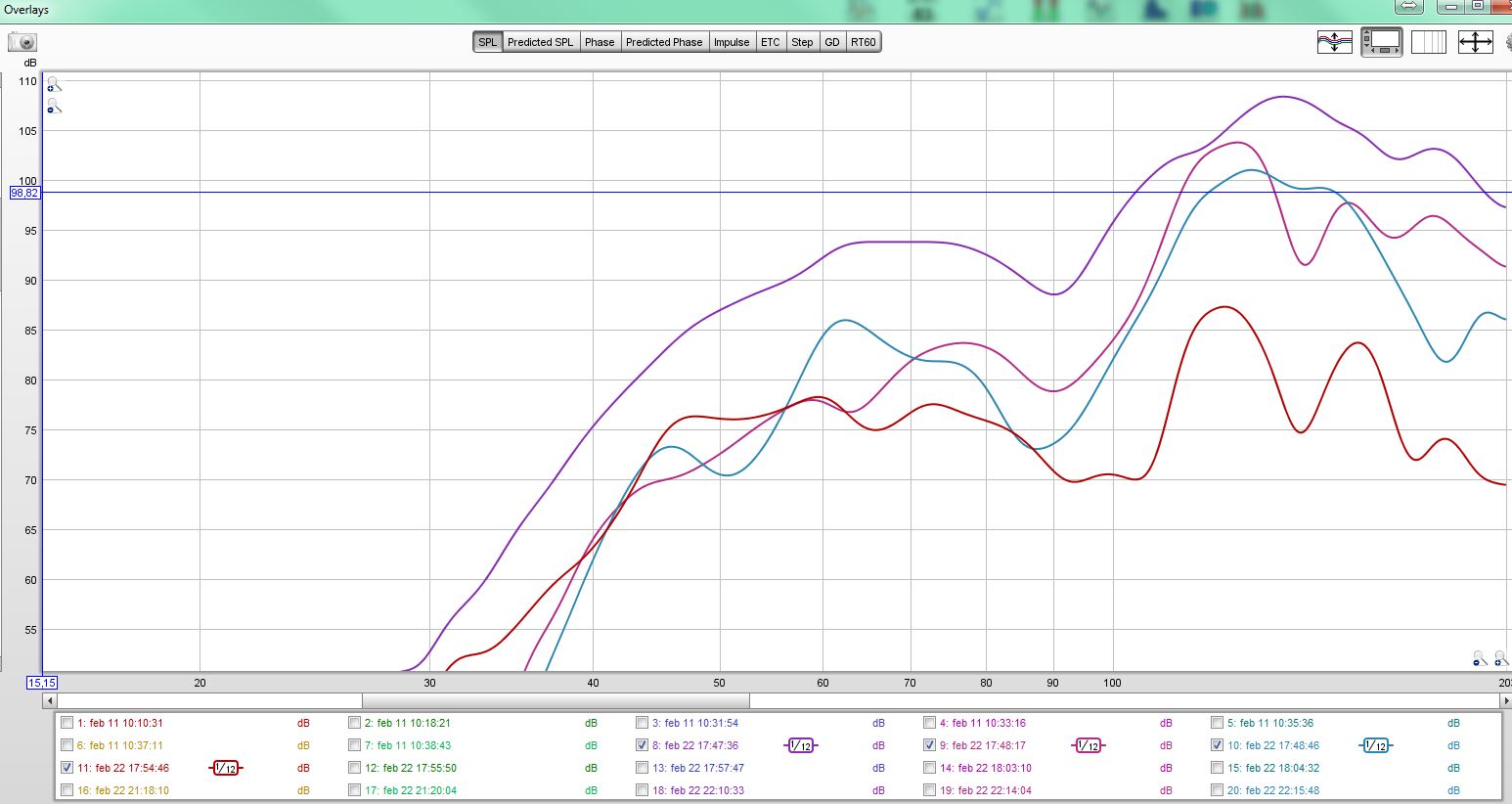Viewport: 1512px width, 804px height.
Task: Switch to Predicted SPL tab
Action: 540,42
